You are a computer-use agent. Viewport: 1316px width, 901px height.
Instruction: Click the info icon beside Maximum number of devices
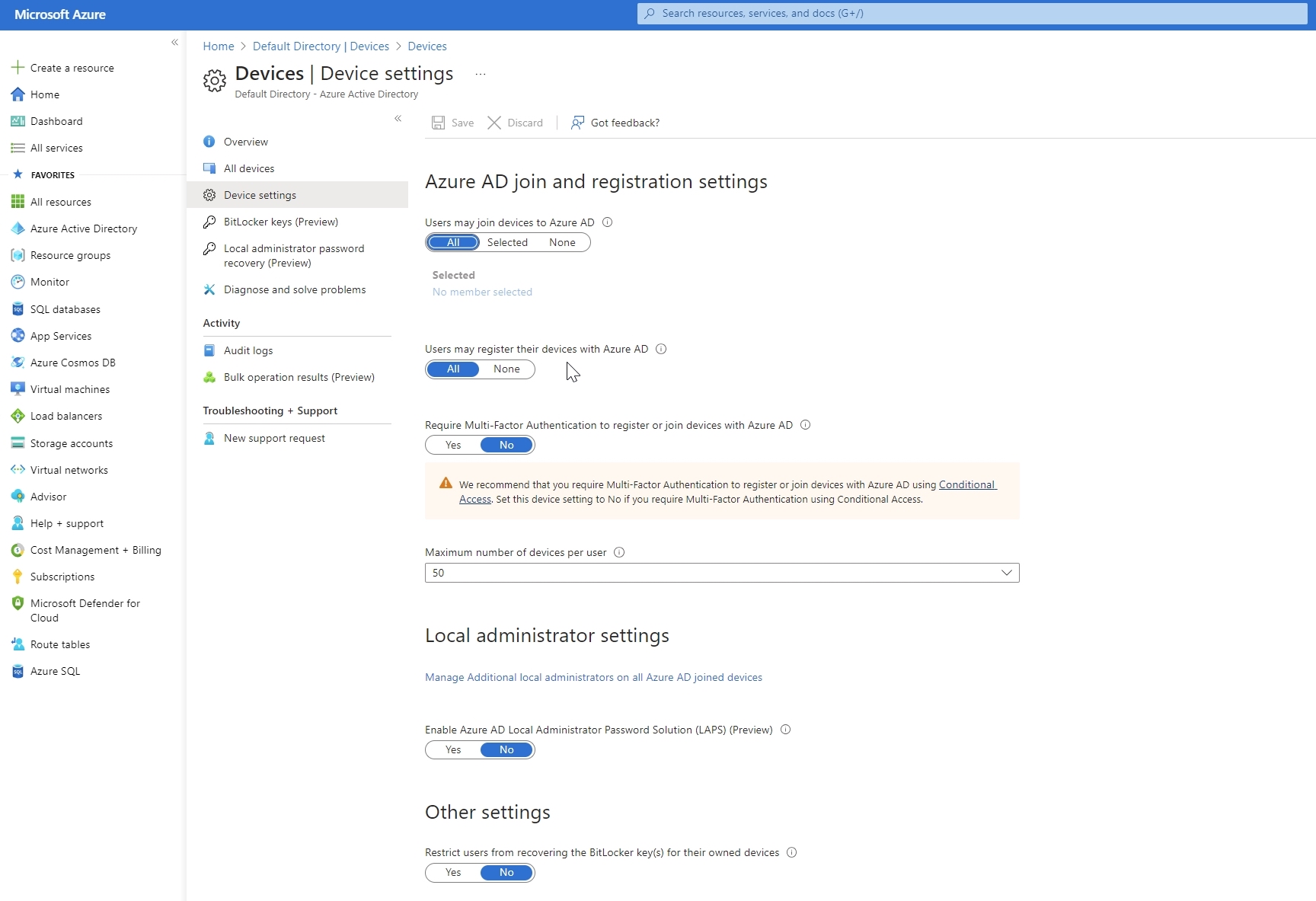click(619, 552)
